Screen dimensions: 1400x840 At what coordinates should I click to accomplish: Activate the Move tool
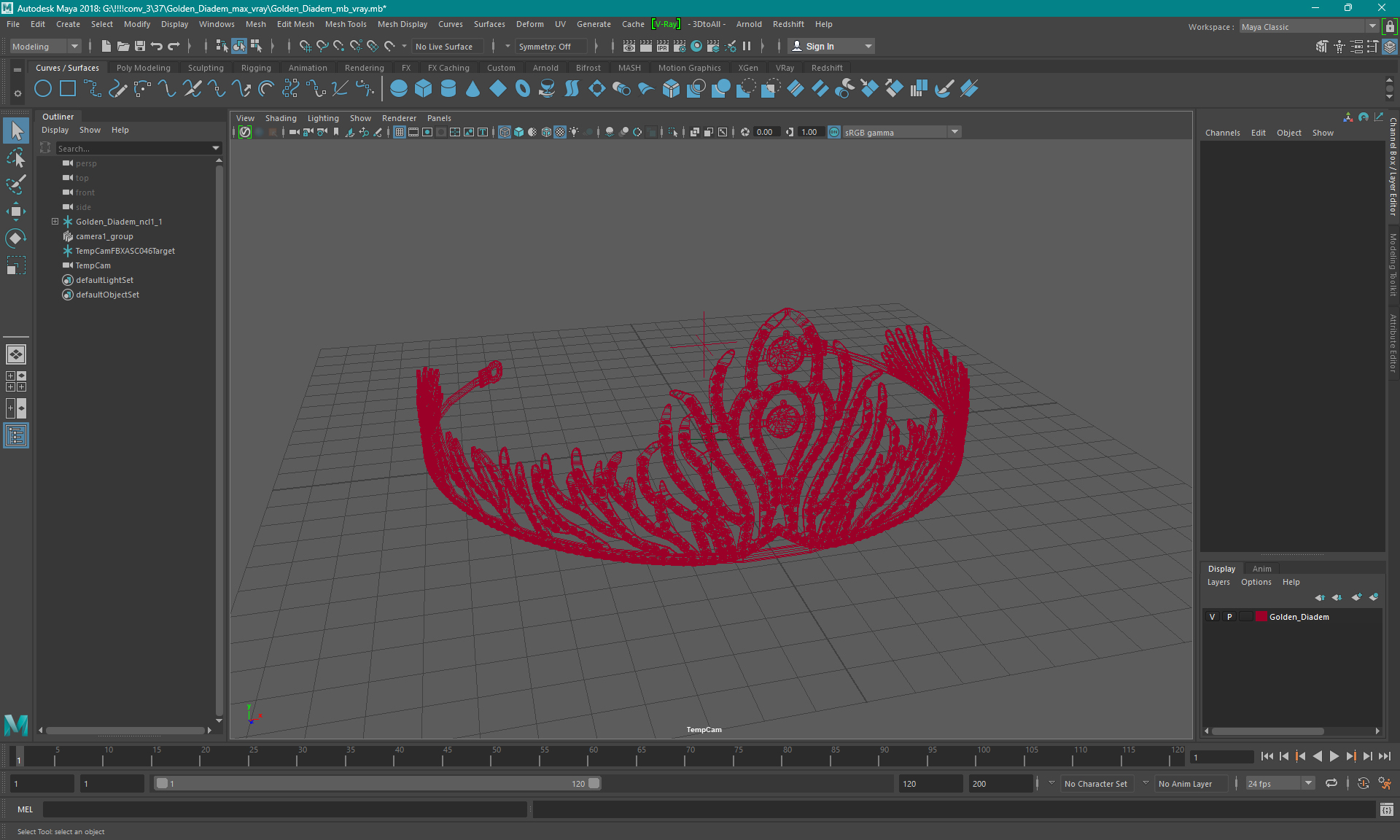[16, 211]
